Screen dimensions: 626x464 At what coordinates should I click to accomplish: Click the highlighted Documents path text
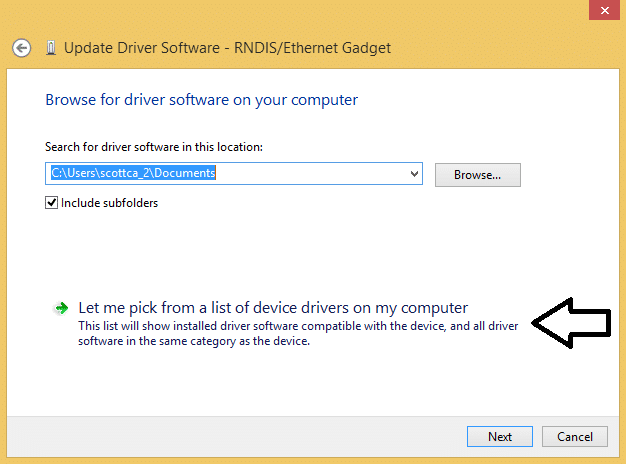(133, 174)
